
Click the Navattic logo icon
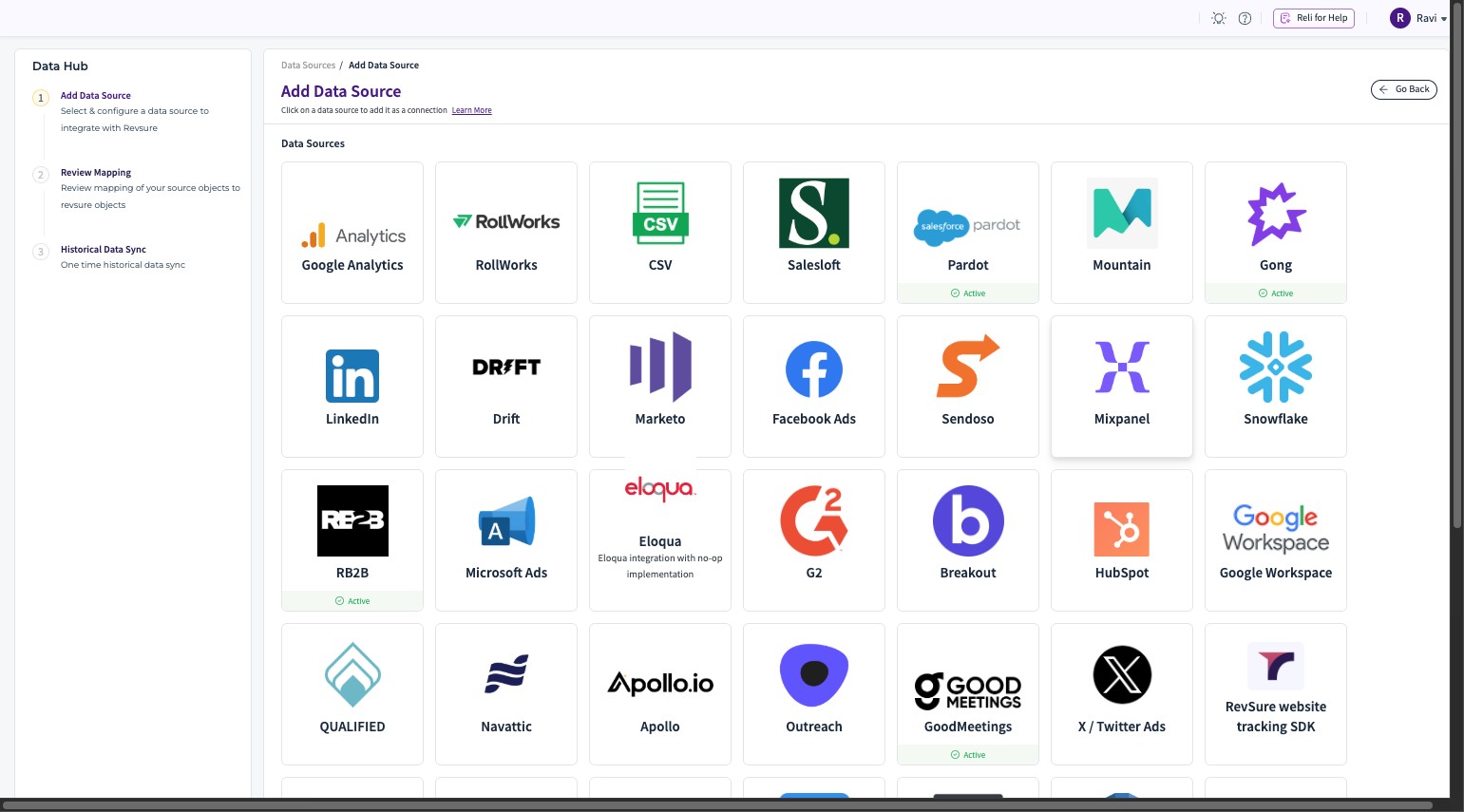(x=506, y=673)
